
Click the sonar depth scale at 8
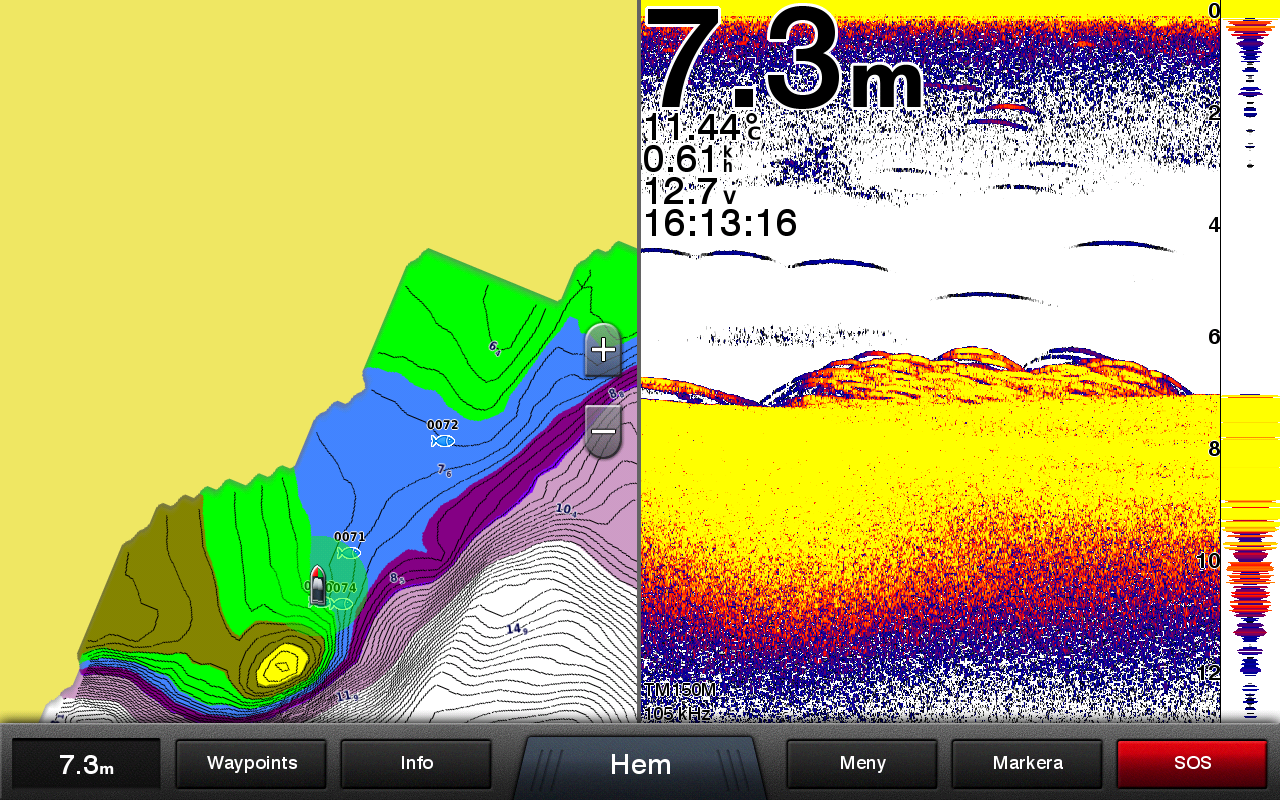[x=1210, y=448]
